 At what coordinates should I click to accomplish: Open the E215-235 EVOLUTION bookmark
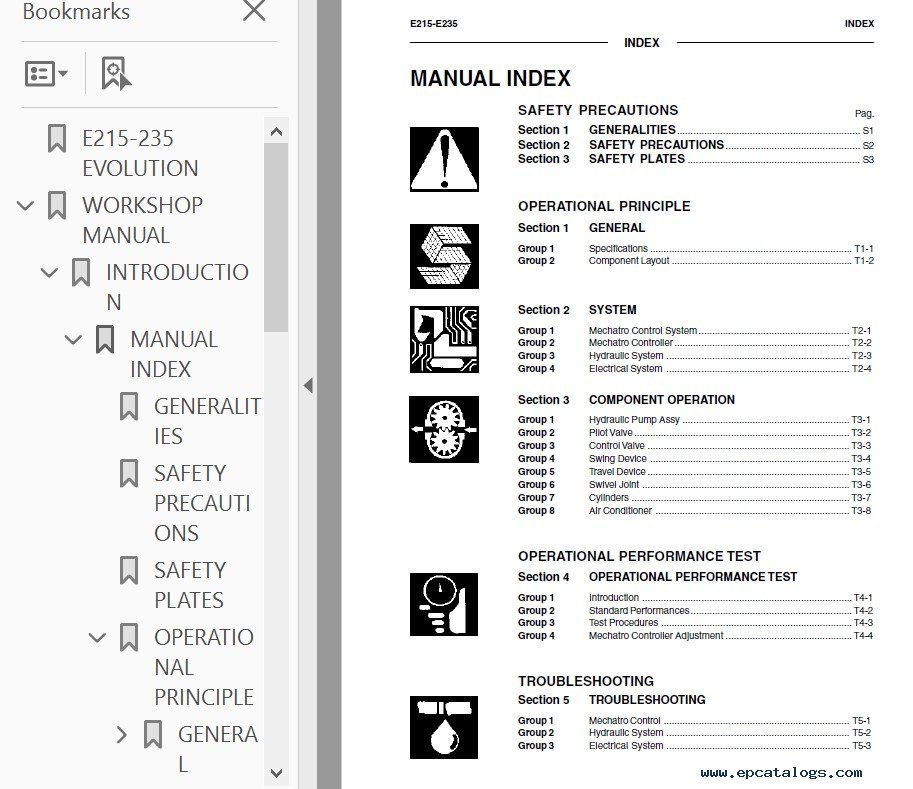140,153
